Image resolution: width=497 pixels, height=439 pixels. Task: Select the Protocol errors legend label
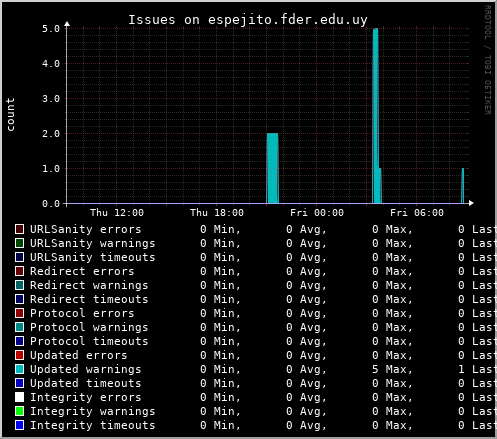click(x=82, y=313)
